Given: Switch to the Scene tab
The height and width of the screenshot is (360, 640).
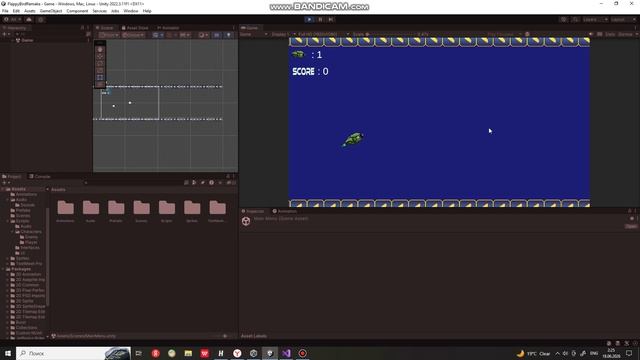Looking at the screenshot, I should [105, 28].
